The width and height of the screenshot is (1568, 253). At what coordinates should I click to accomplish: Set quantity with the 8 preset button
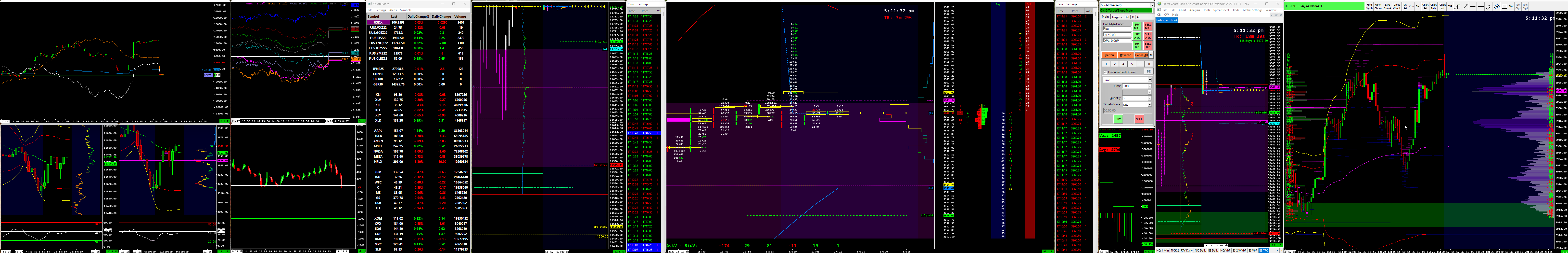pos(1141,64)
